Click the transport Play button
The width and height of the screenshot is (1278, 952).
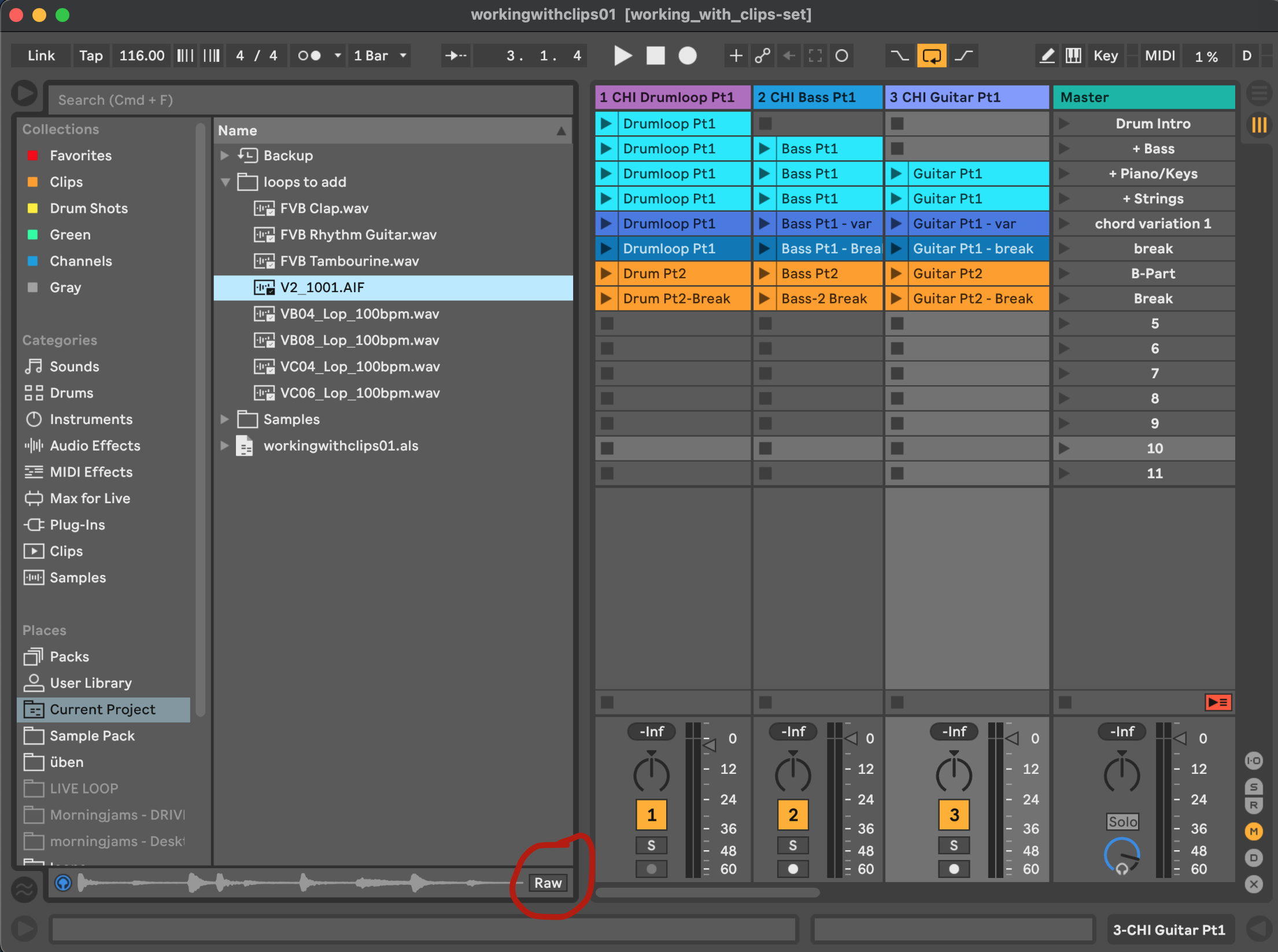[622, 56]
